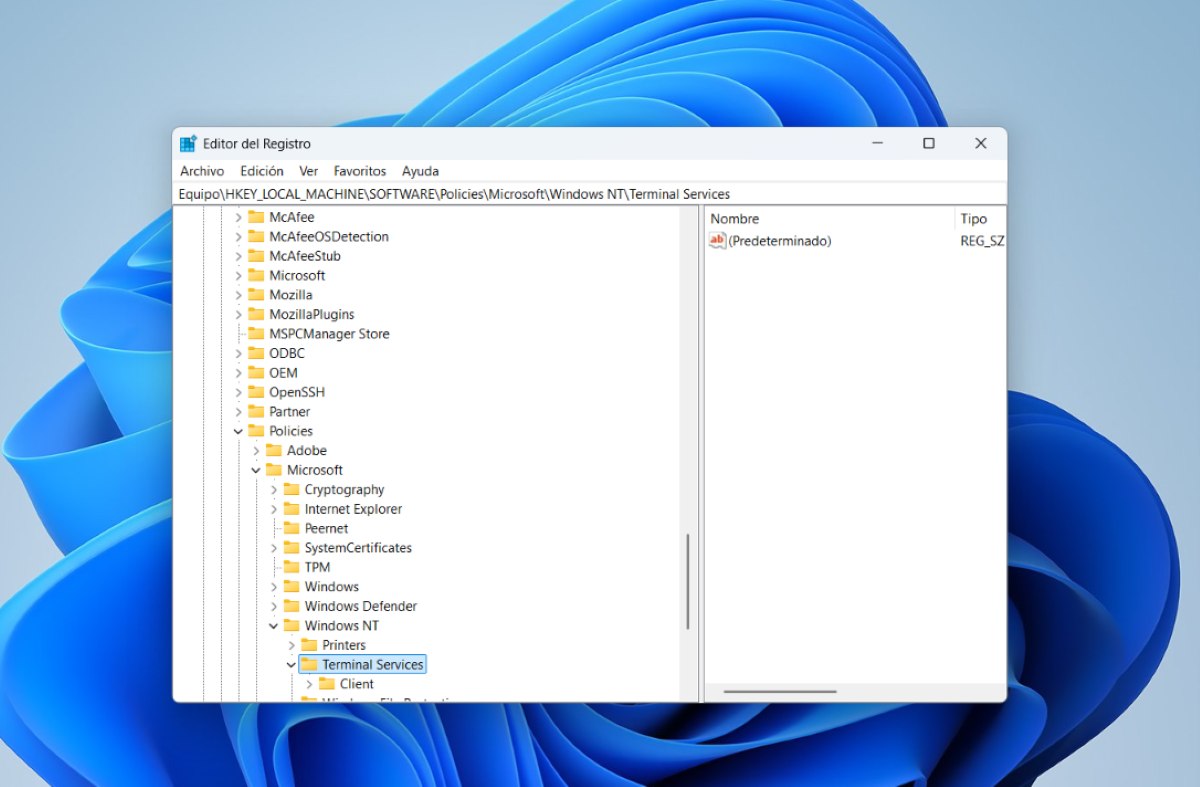
Task: Click the tree pane vertical scrollbar thumb
Action: (x=688, y=582)
